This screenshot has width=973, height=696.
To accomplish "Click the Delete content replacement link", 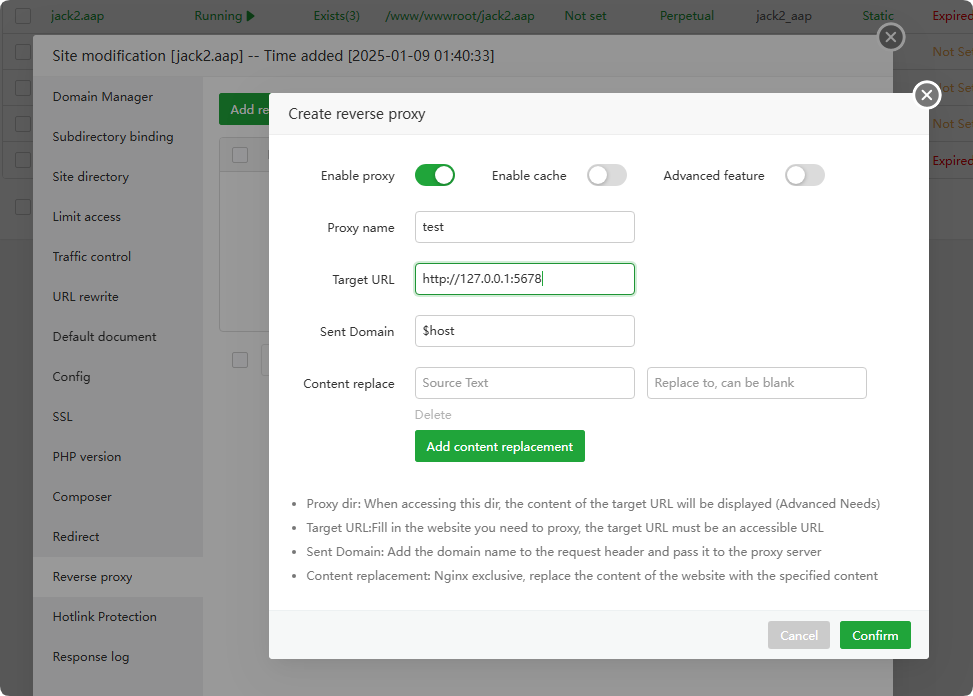I will (x=433, y=414).
